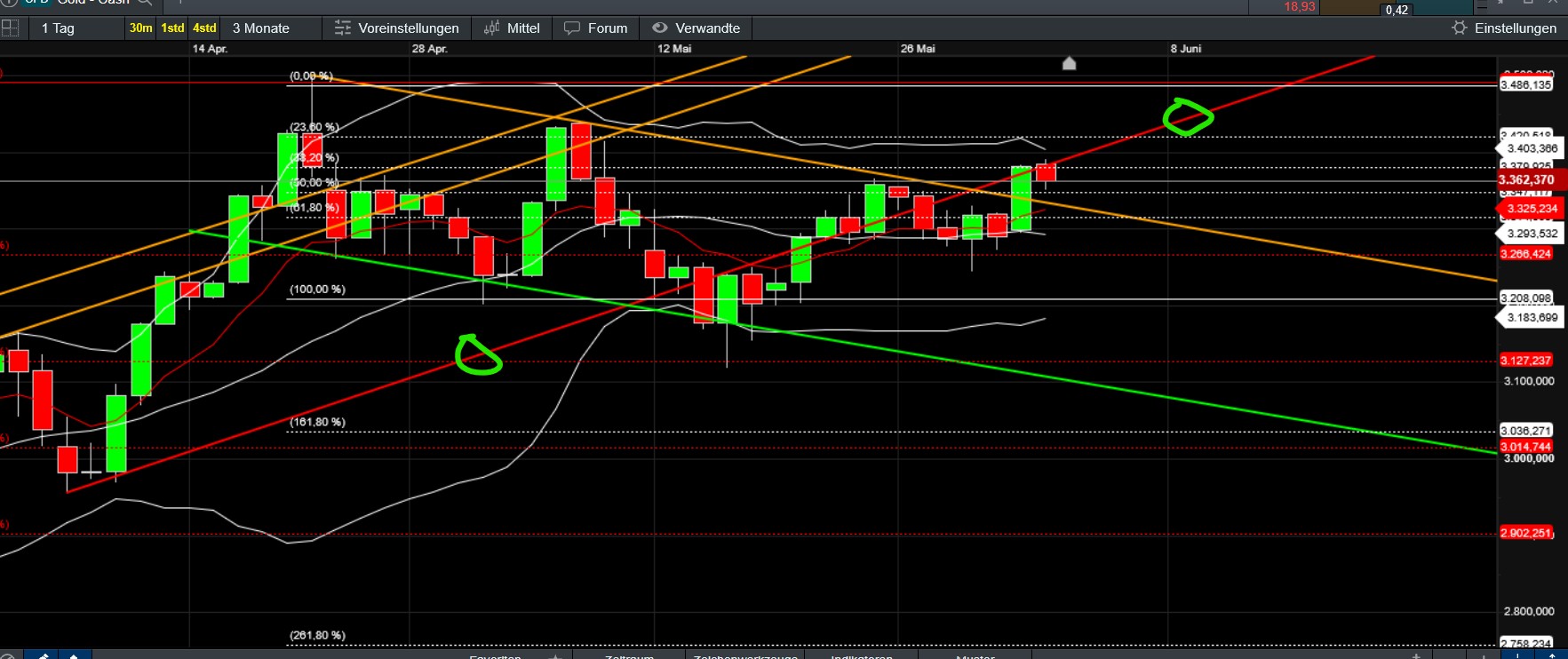Click the red 3.127,237 level label
1568x659 pixels.
point(1526,361)
